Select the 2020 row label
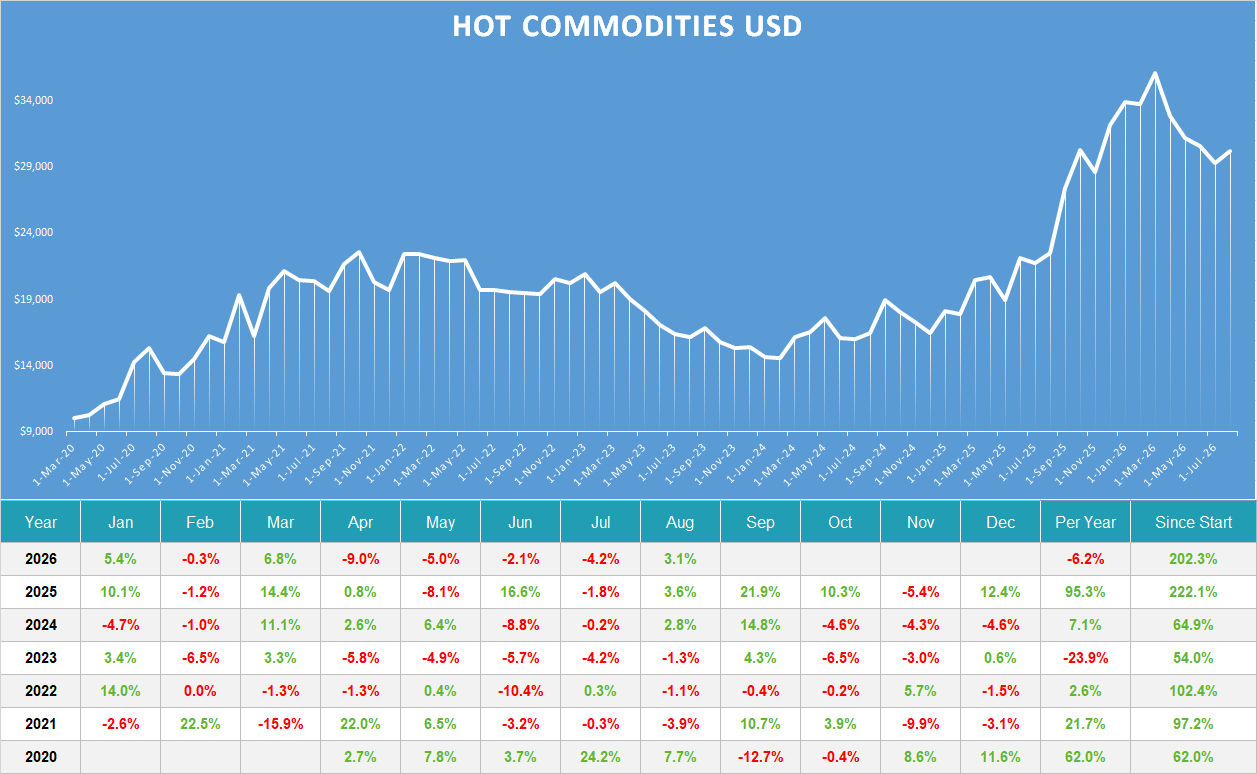Viewport: 1257px width, 774px height. 41,757
